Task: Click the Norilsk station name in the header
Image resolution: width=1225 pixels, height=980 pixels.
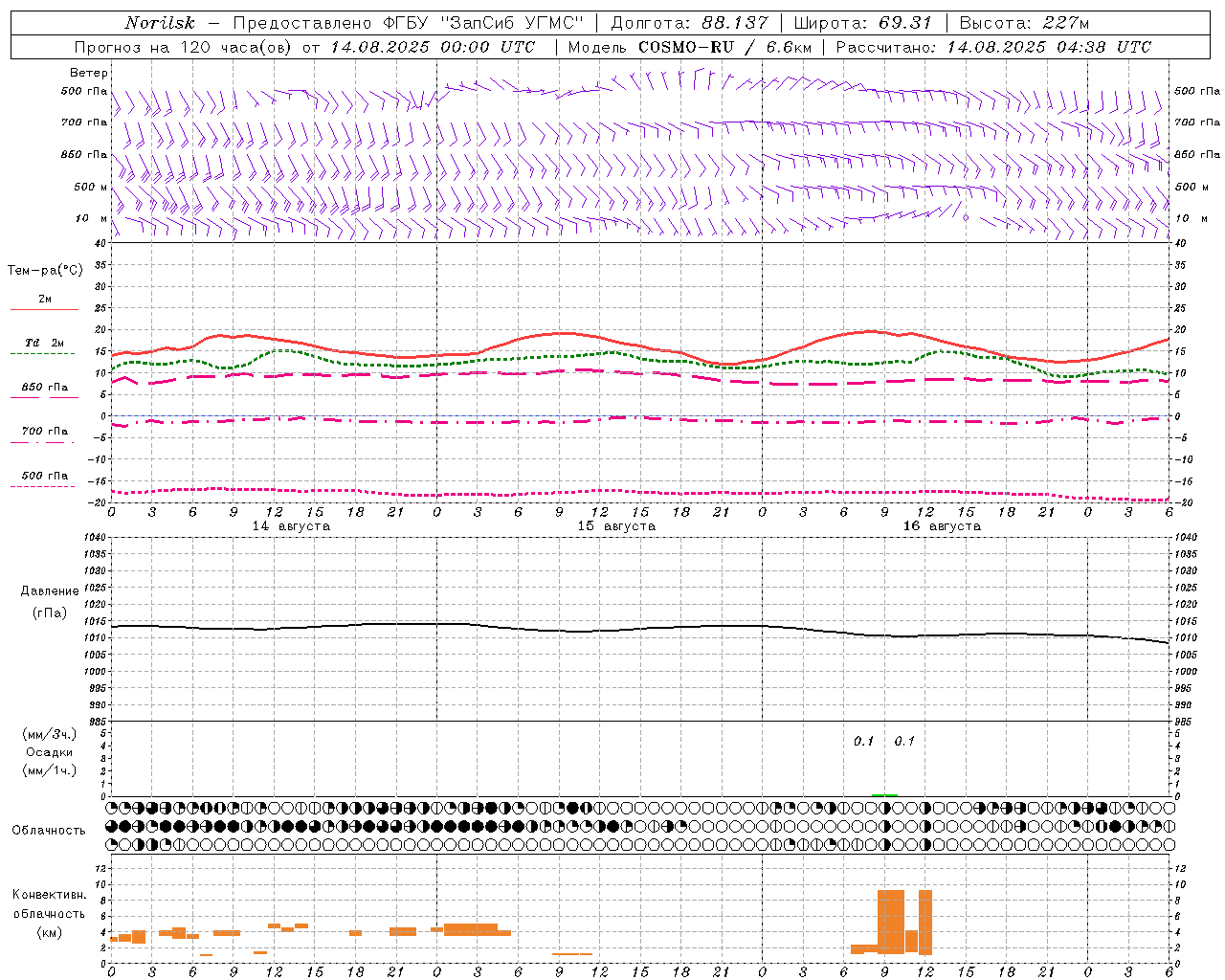Action: pos(160,23)
